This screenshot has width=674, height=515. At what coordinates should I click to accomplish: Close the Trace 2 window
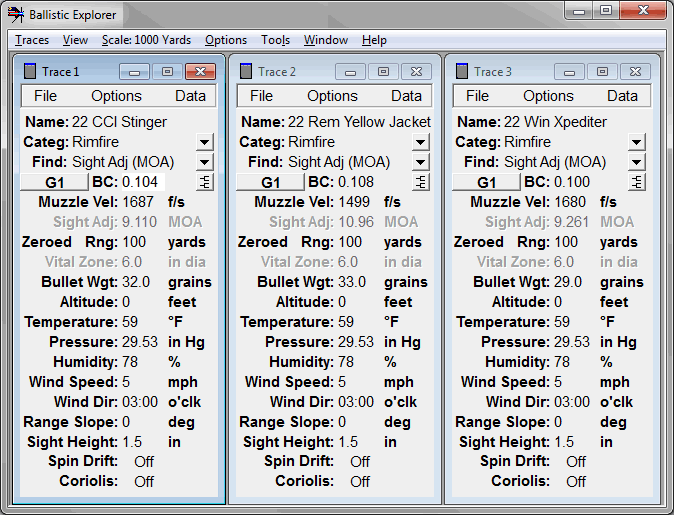tap(416, 72)
